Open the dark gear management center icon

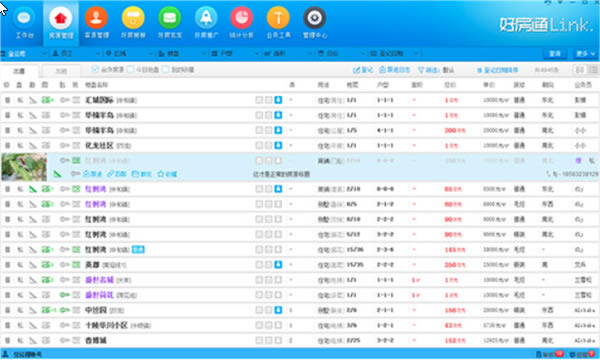315,23
